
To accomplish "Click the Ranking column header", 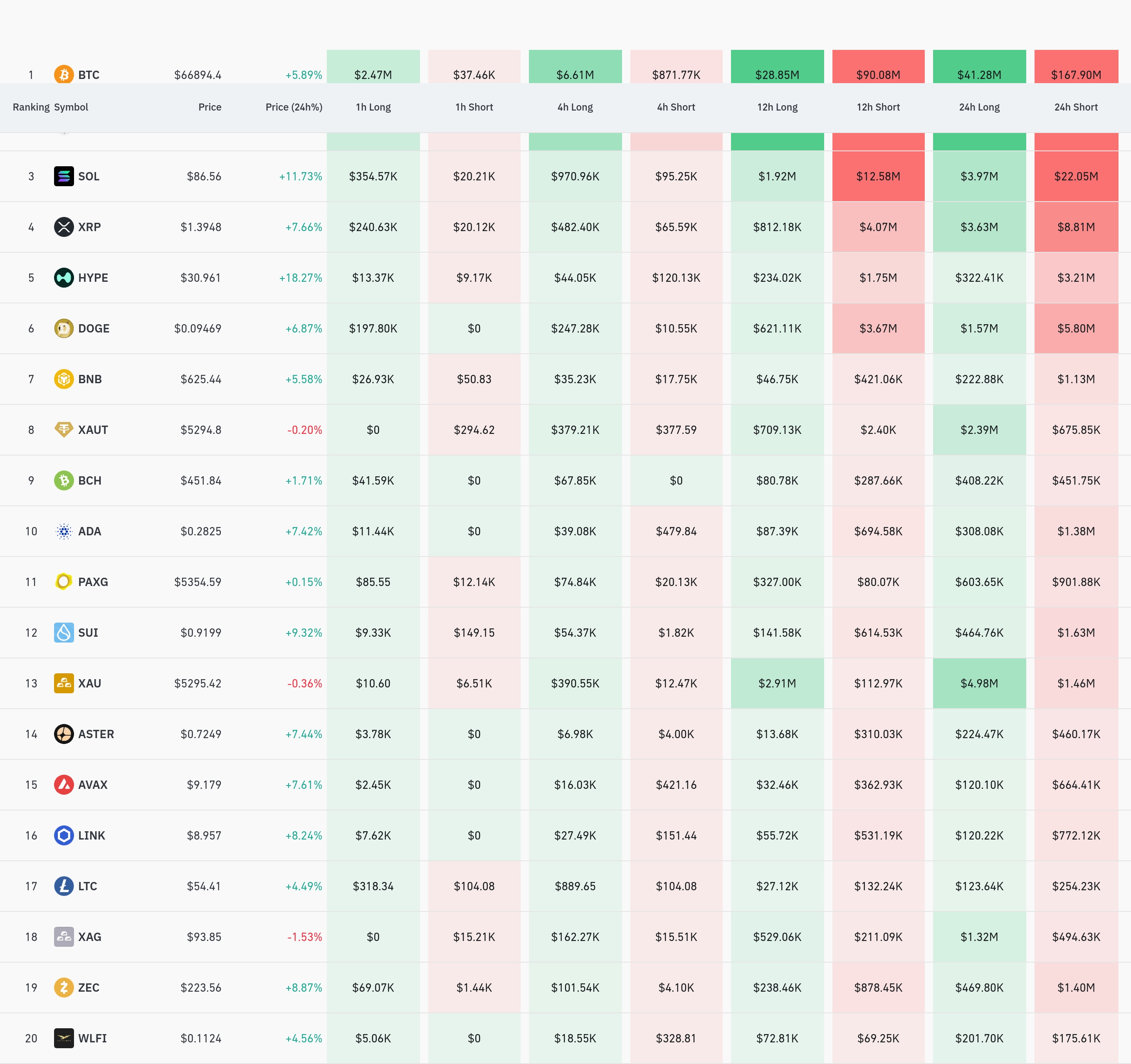I will [x=31, y=107].
